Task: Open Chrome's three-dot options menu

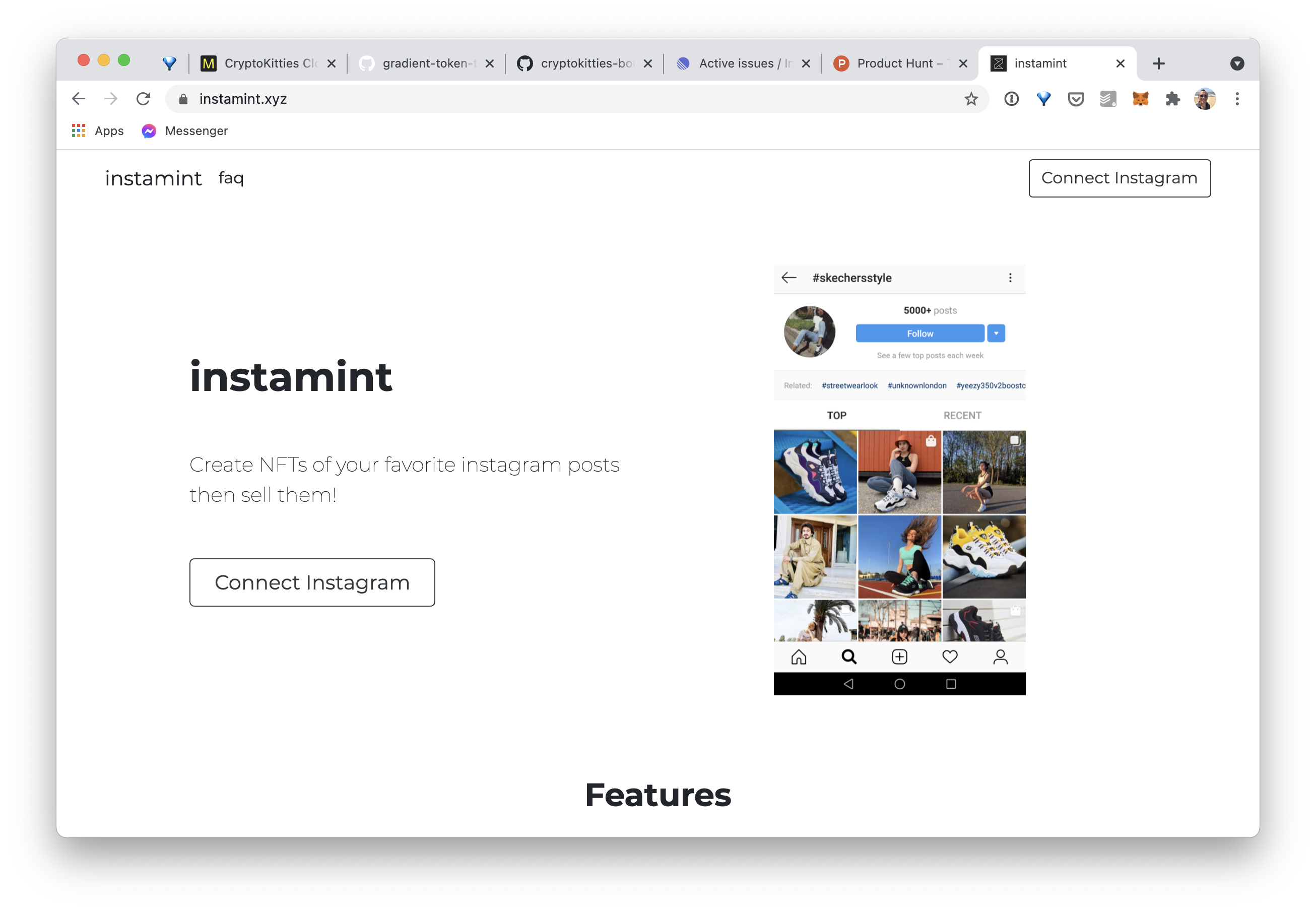Action: coord(1237,99)
